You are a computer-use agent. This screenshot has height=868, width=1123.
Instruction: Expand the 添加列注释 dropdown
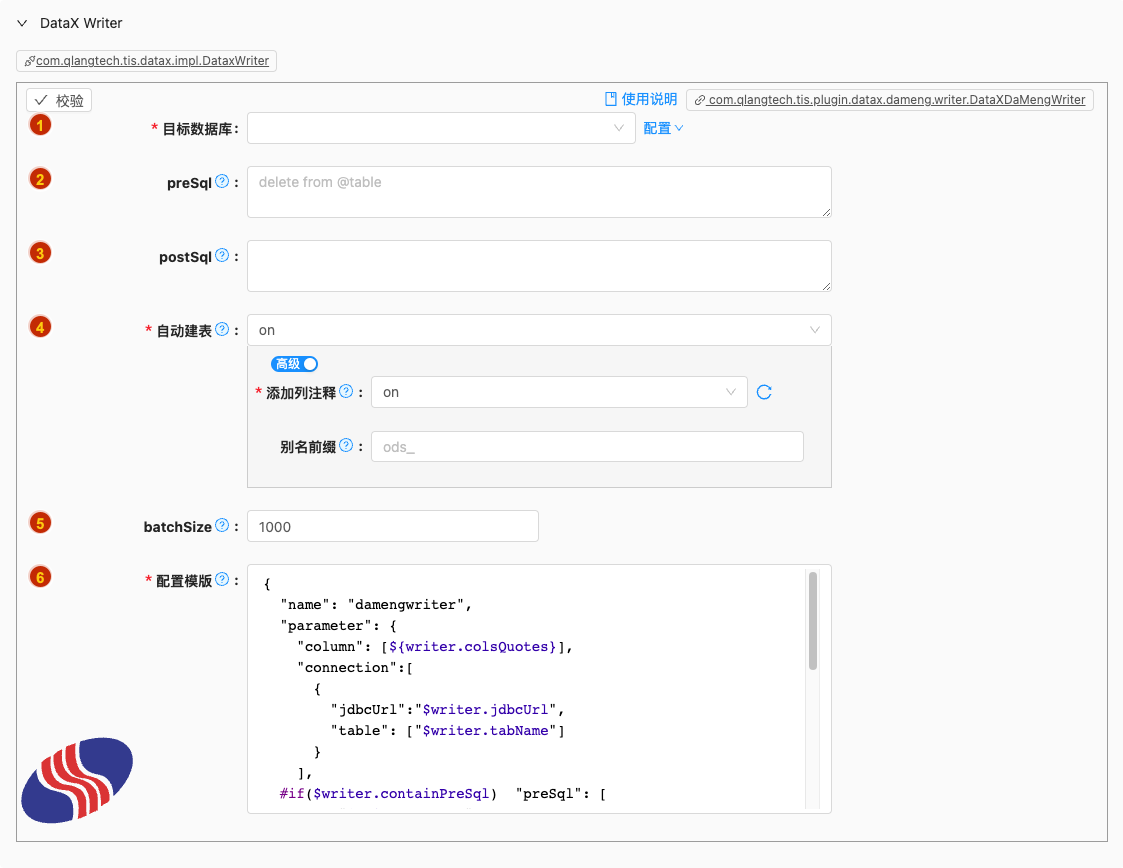pos(558,392)
